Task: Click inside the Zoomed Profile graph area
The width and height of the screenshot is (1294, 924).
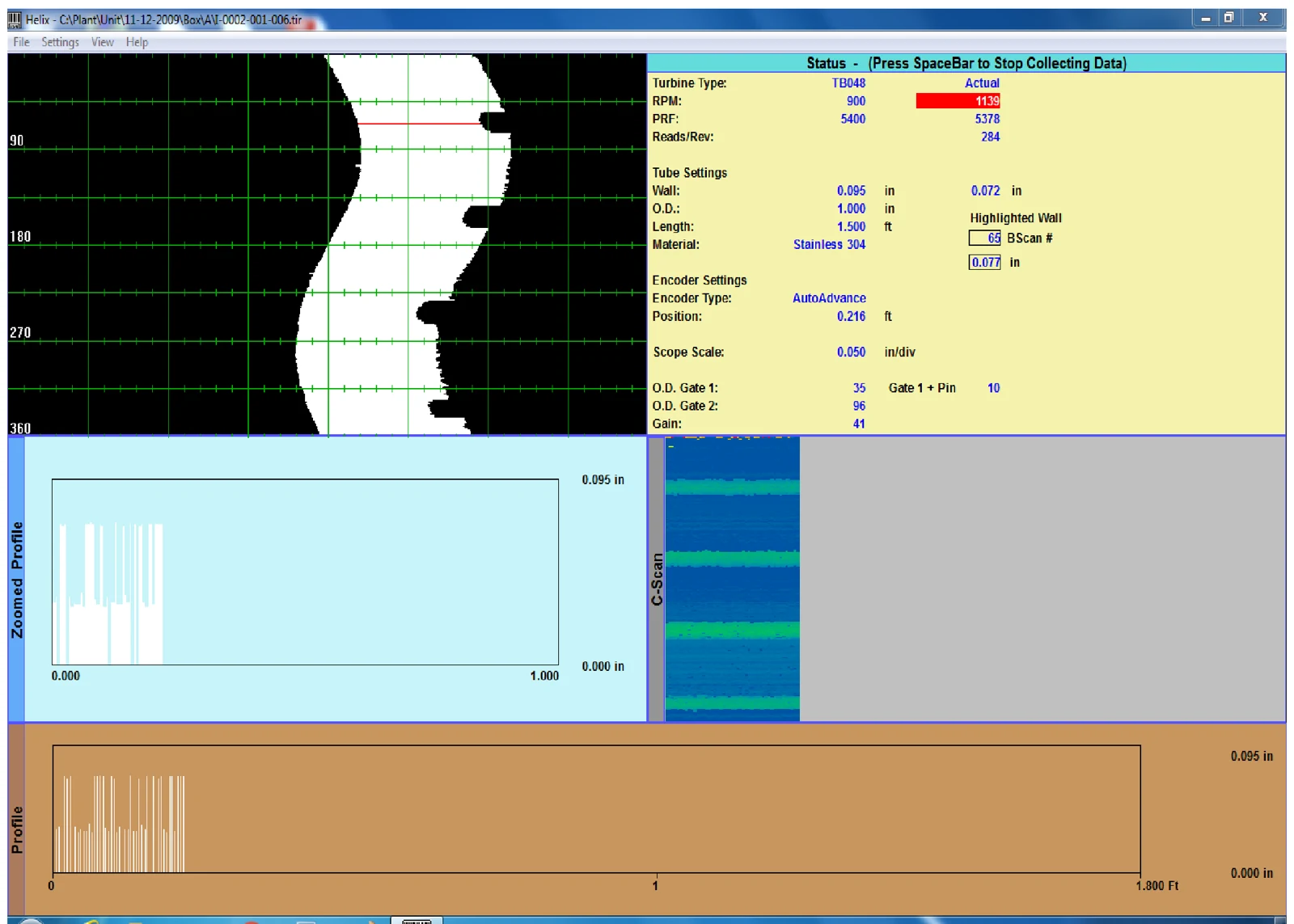Action: click(x=305, y=572)
